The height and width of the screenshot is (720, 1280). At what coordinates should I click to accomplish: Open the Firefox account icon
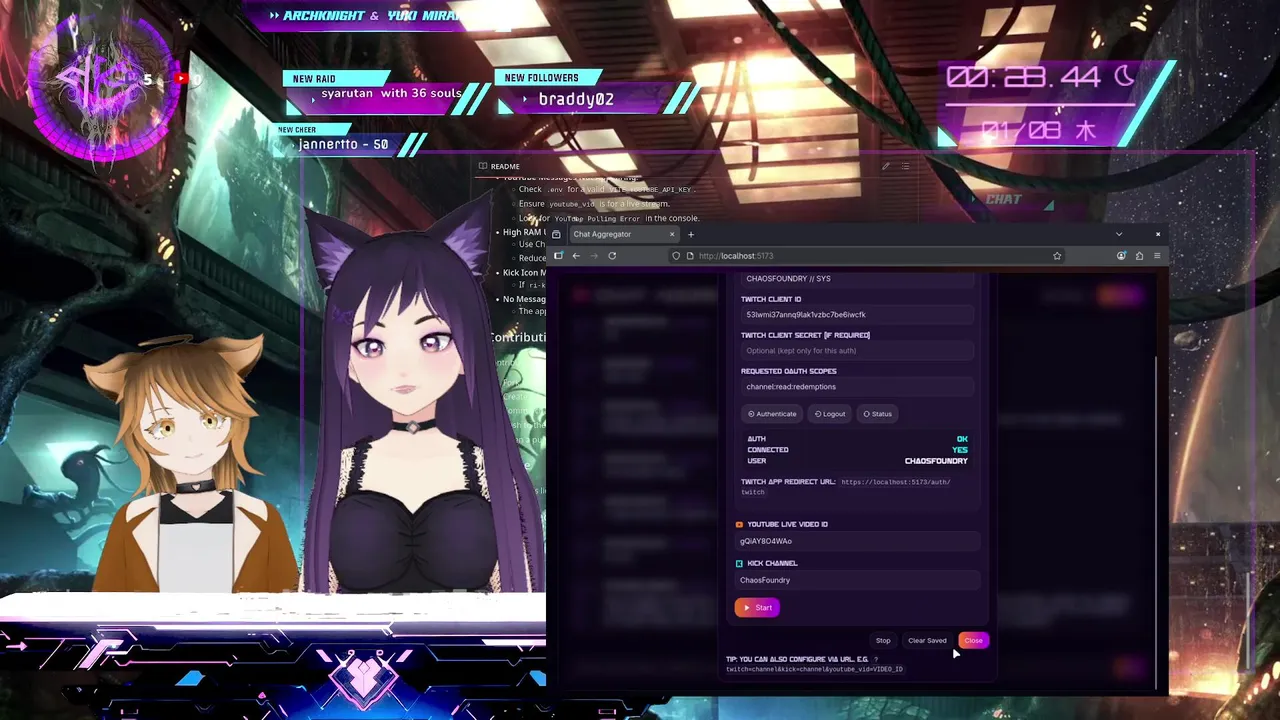1121,256
